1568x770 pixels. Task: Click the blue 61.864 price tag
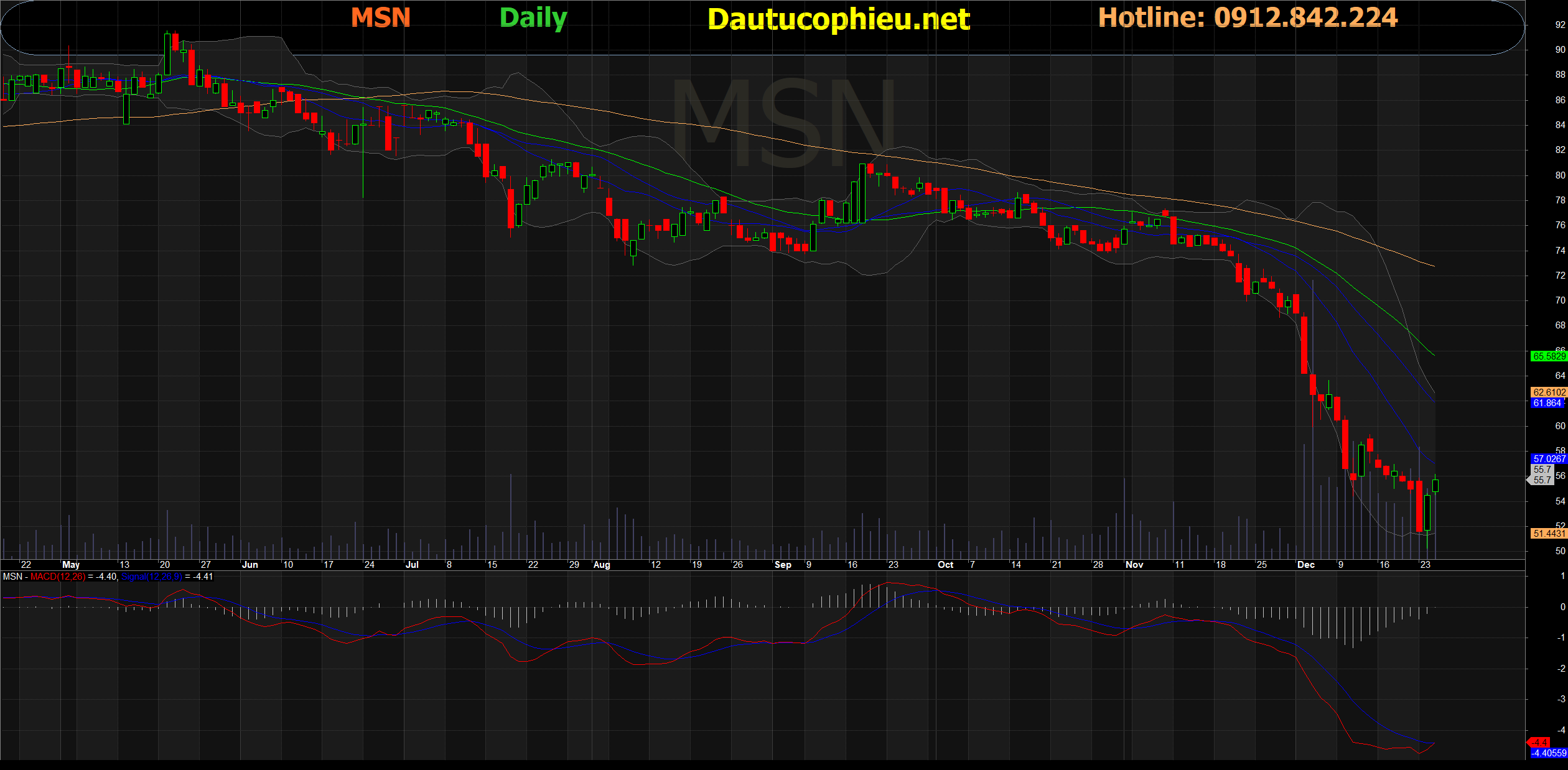pos(1547,403)
